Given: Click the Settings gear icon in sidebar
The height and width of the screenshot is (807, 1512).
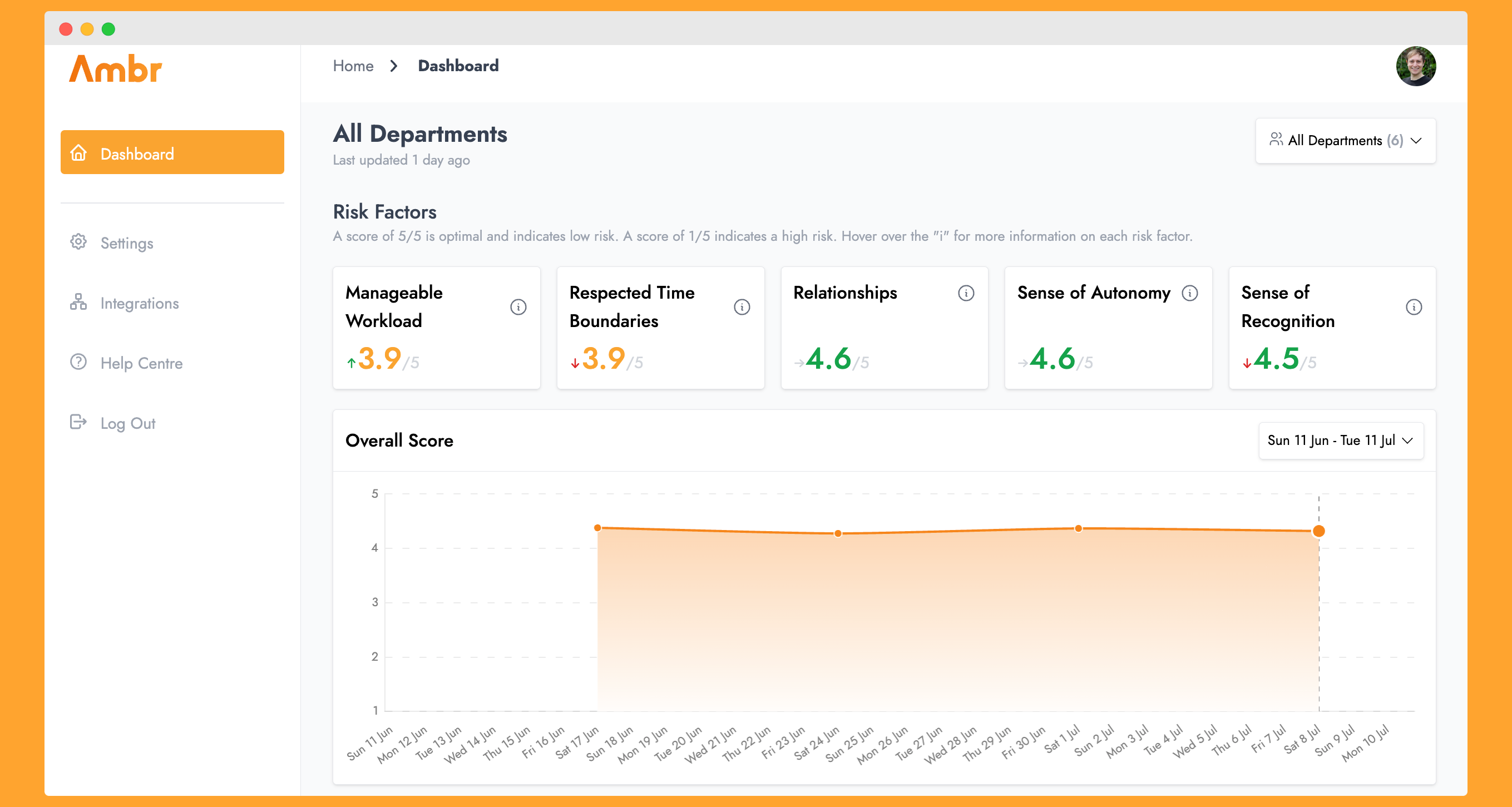Looking at the screenshot, I should [78, 242].
